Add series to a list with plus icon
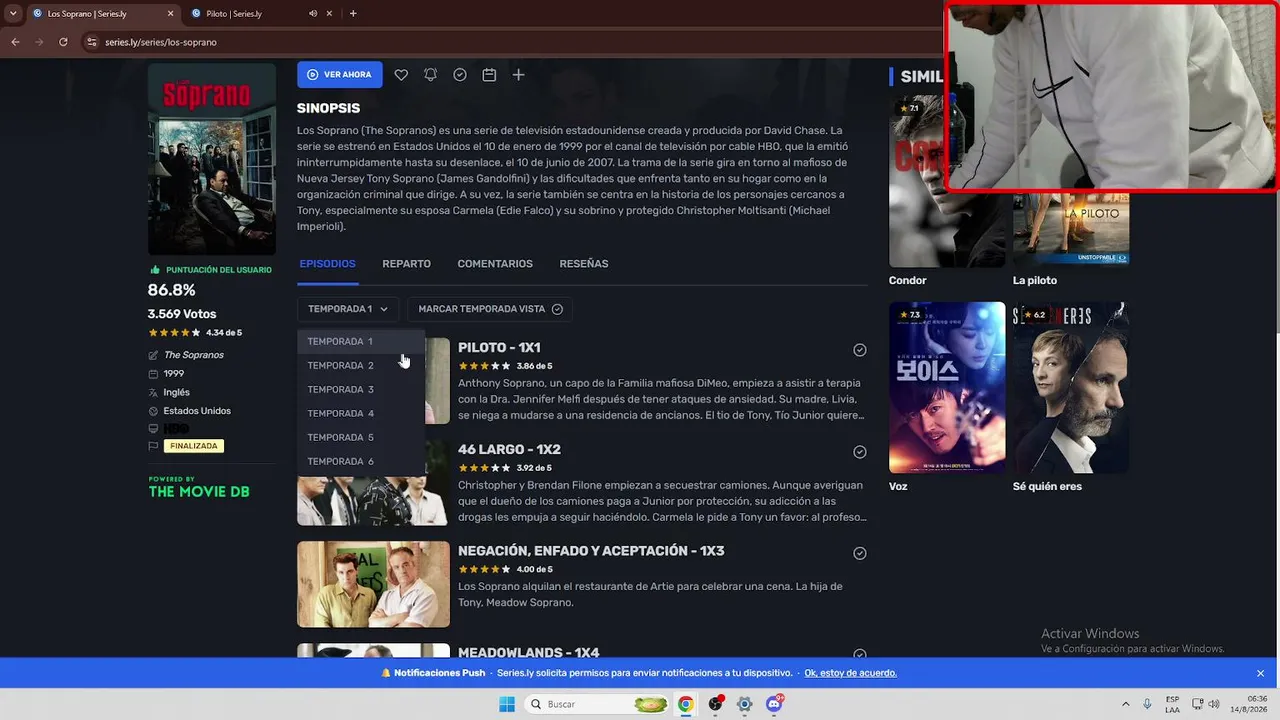Viewport: 1280px width, 720px height. (518, 75)
